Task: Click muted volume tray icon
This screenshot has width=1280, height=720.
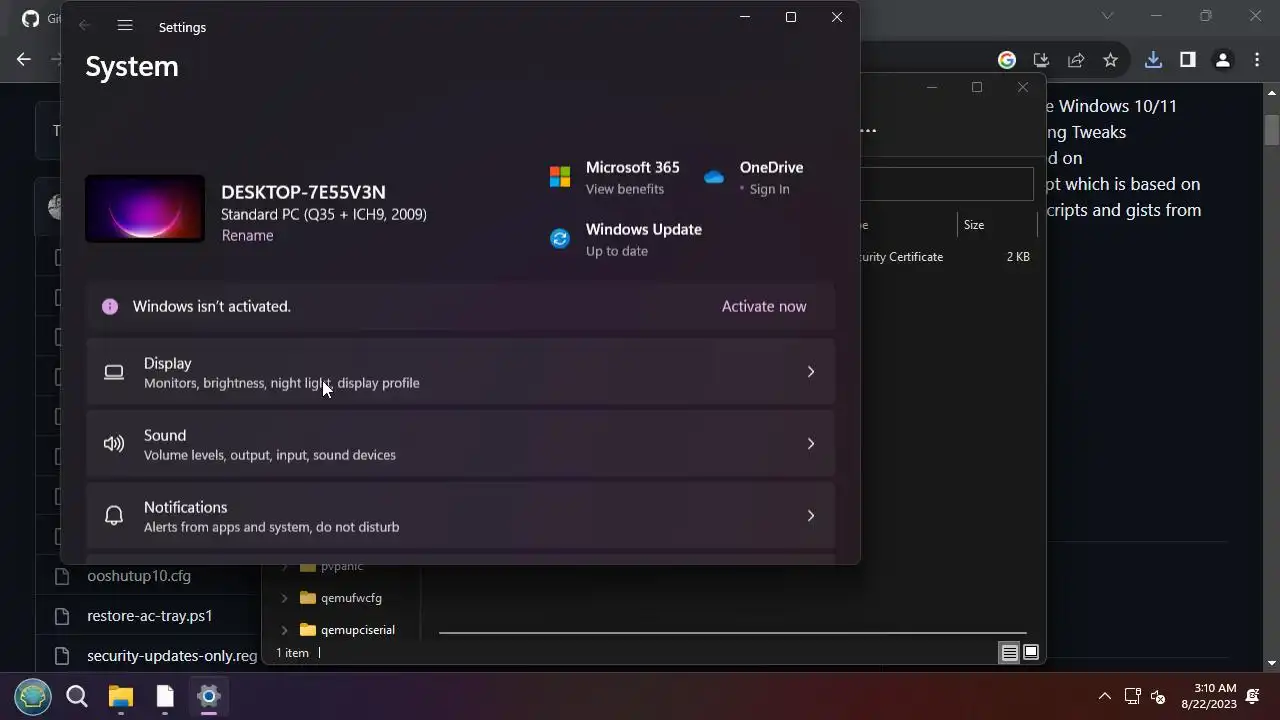Action: click(1159, 696)
